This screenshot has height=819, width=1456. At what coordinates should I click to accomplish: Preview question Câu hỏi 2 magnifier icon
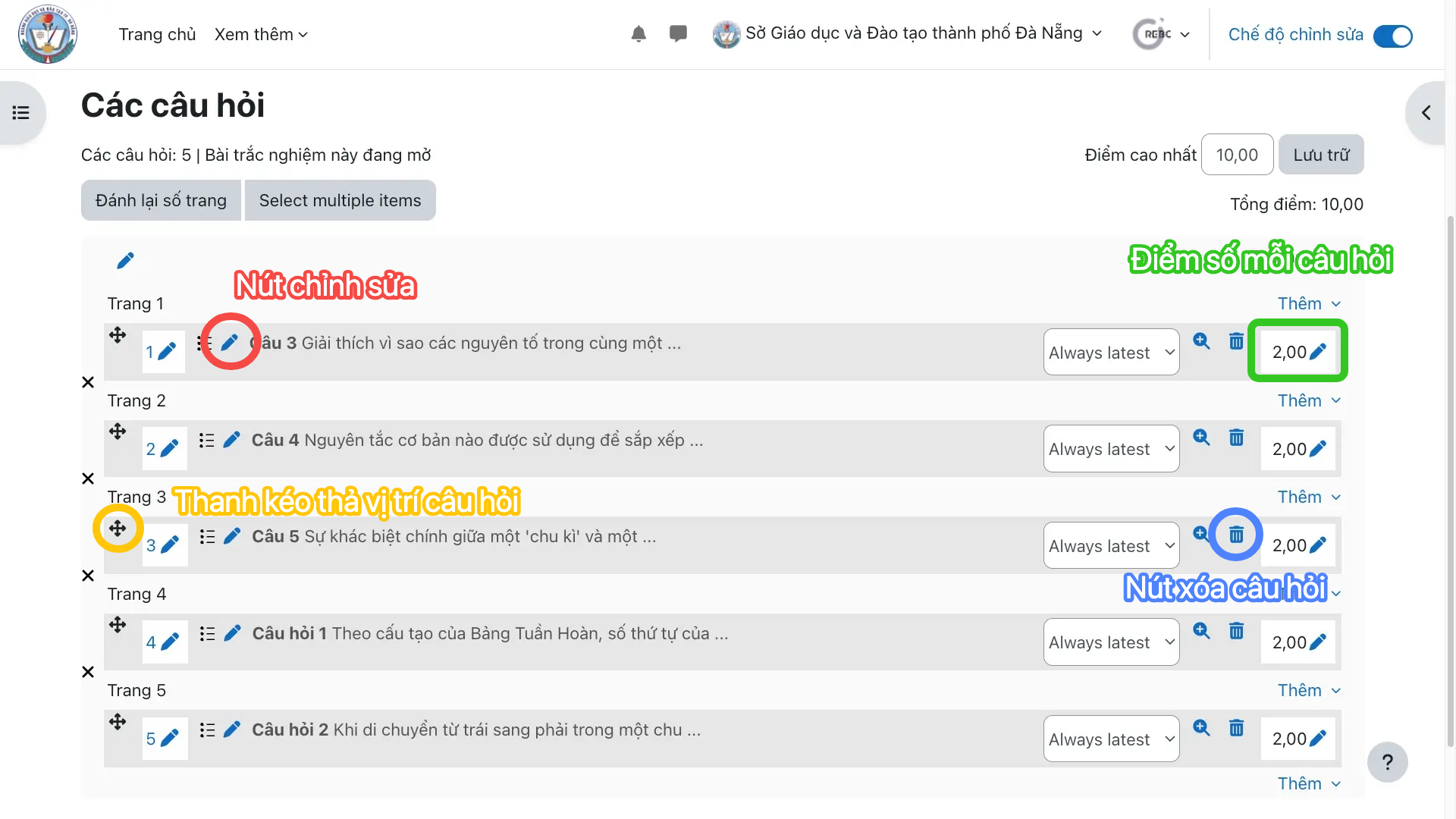[1201, 728]
